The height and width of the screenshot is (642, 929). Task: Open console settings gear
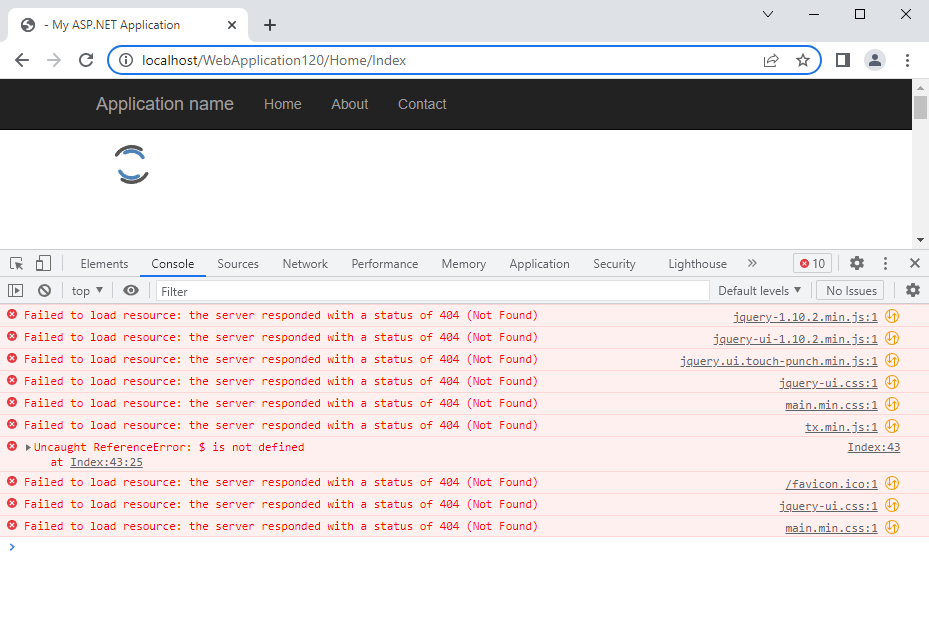pyautogui.click(x=913, y=290)
